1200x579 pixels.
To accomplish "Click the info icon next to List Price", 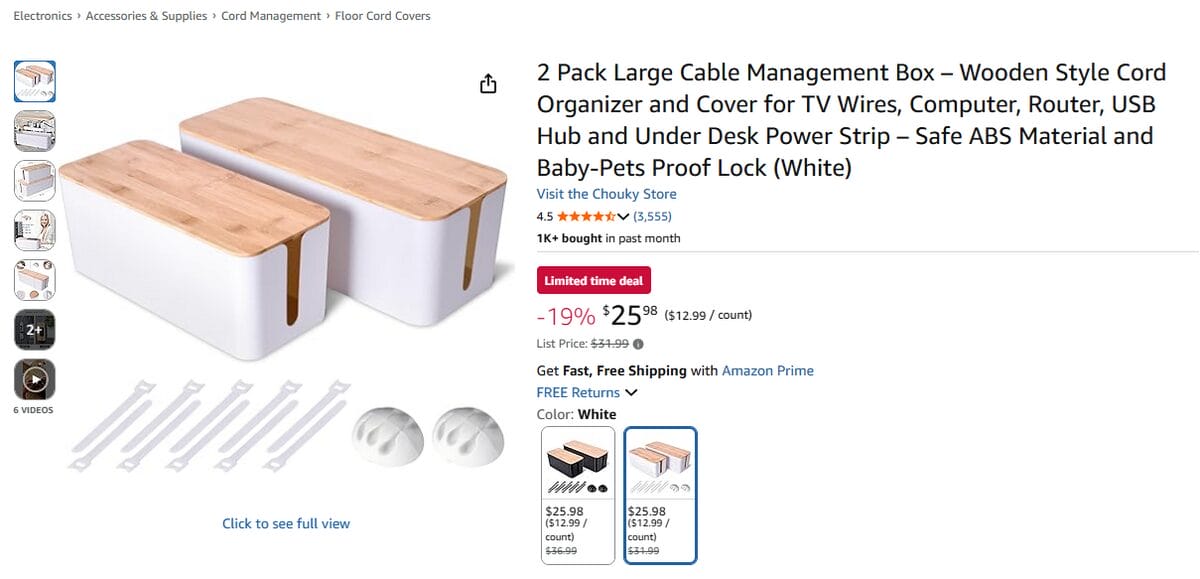I will click(x=639, y=343).
